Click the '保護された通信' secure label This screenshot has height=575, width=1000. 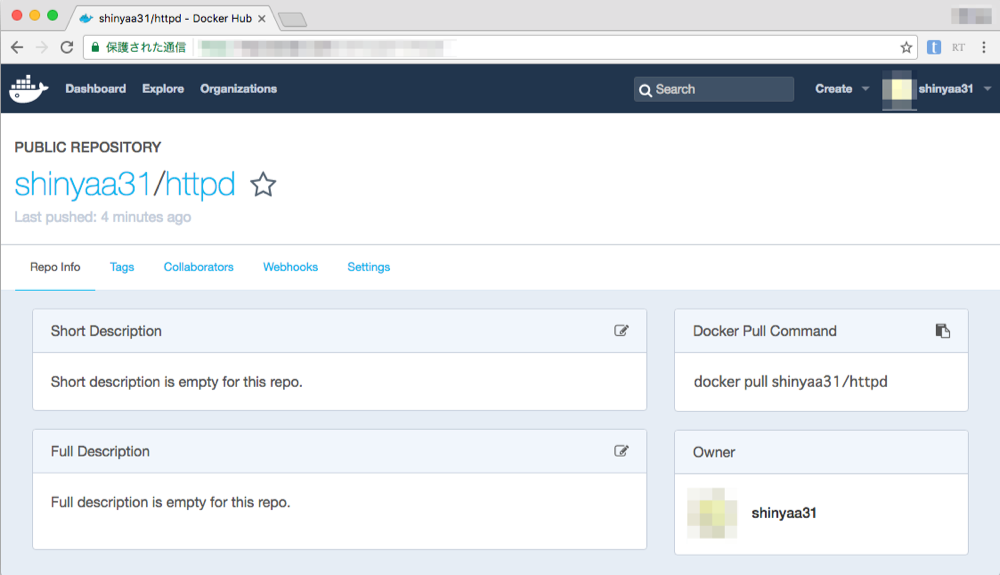pos(145,47)
